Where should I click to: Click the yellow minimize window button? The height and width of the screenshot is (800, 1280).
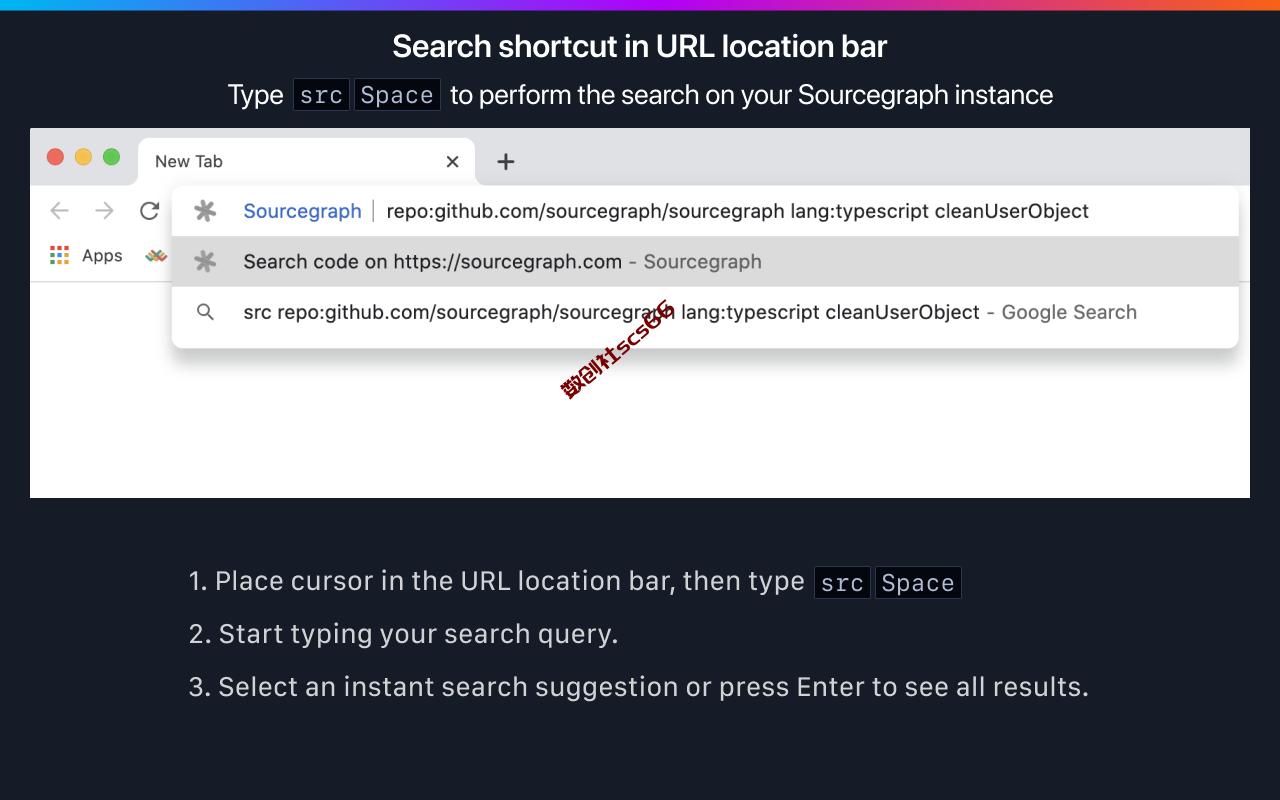[x=83, y=157]
